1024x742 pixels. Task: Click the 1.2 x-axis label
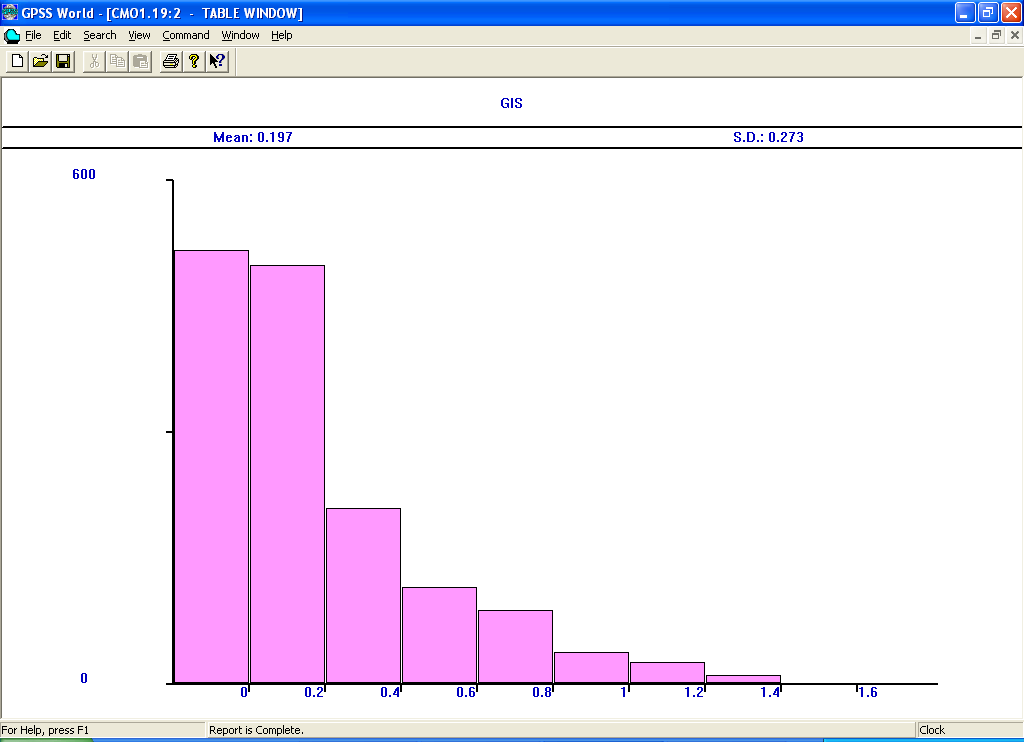pos(694,692)
